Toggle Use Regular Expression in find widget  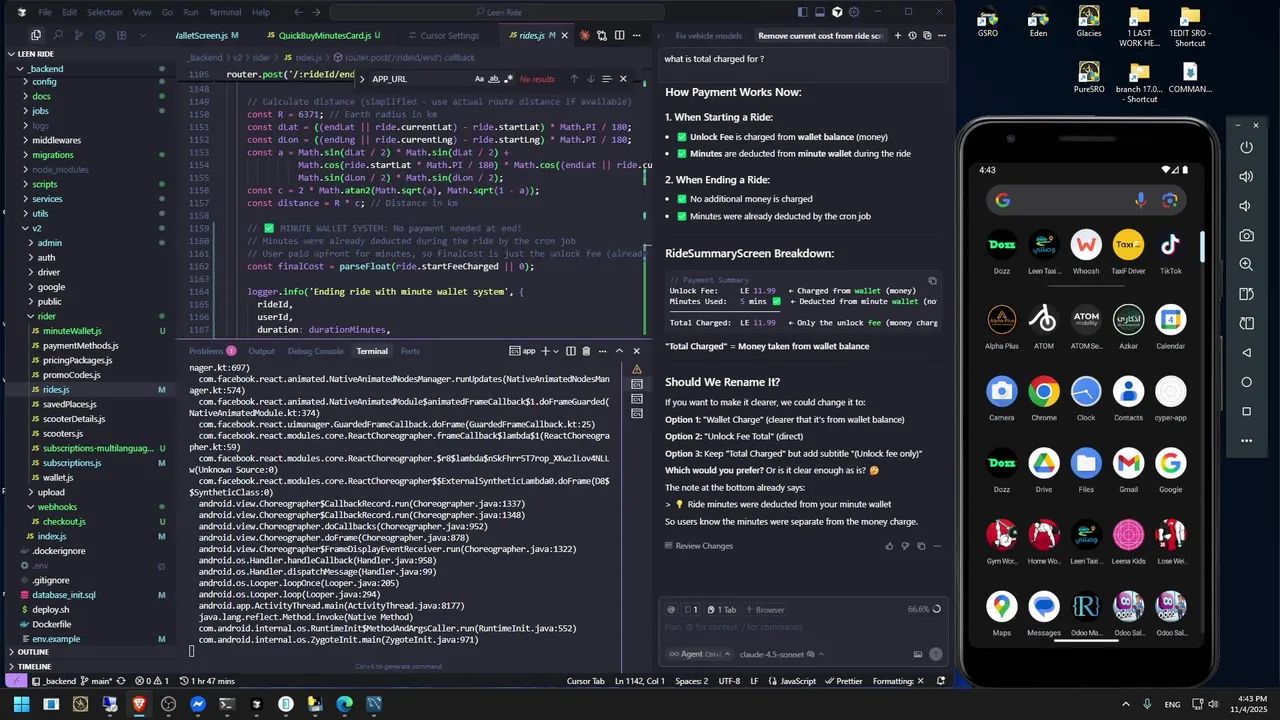coord(509,79)
